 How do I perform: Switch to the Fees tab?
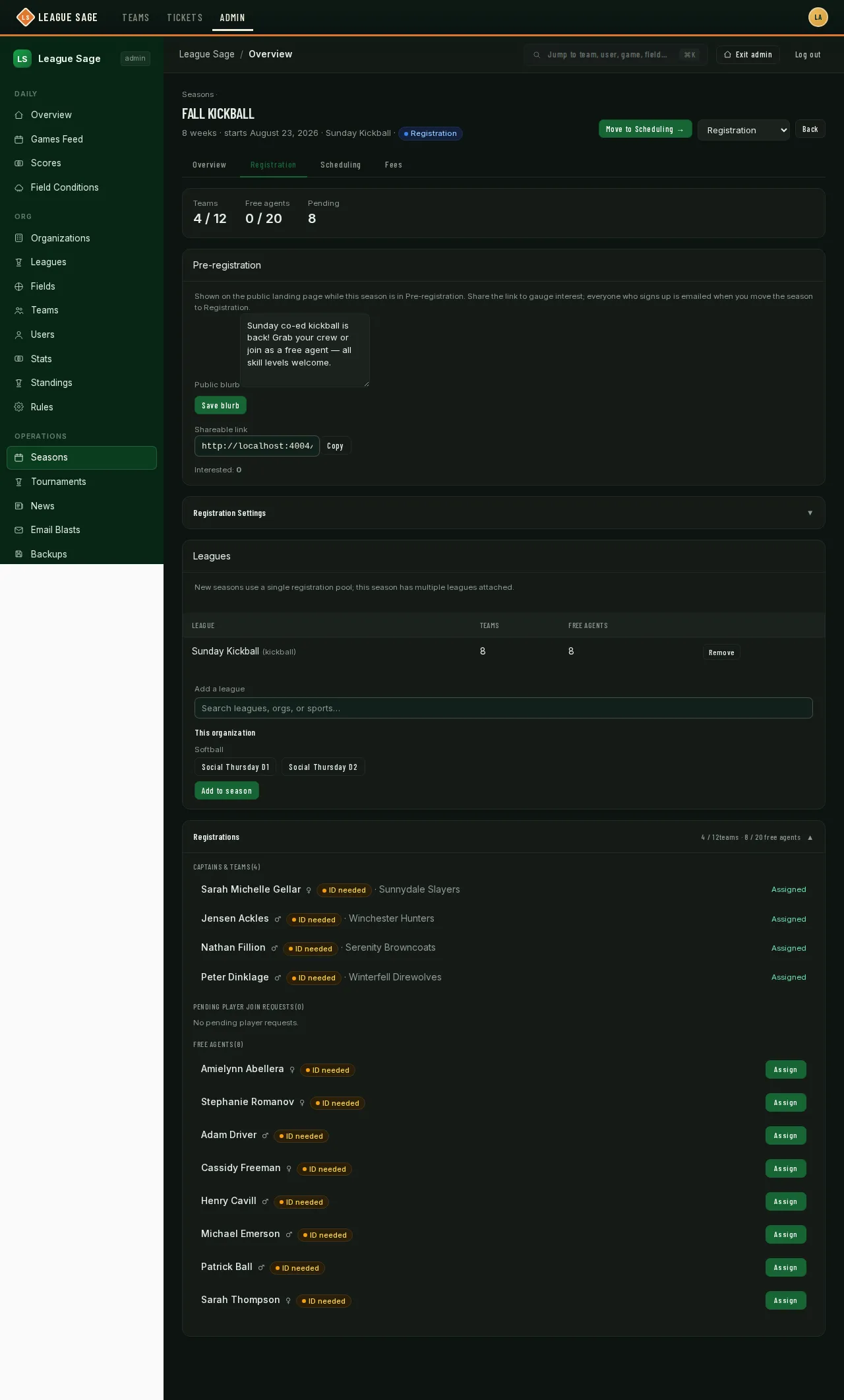pos(394,165)
